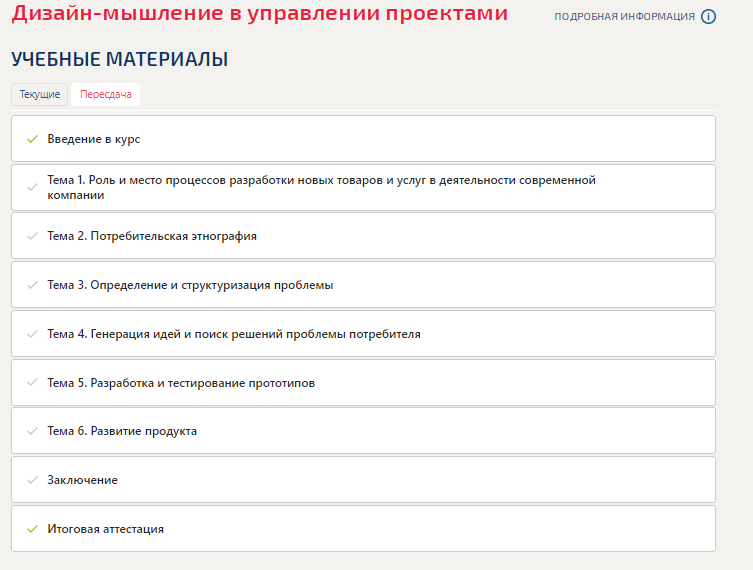The image size is (753, 570).
Task: Click the checkmark icon beside Тема 3
Action: coord(32,285)
